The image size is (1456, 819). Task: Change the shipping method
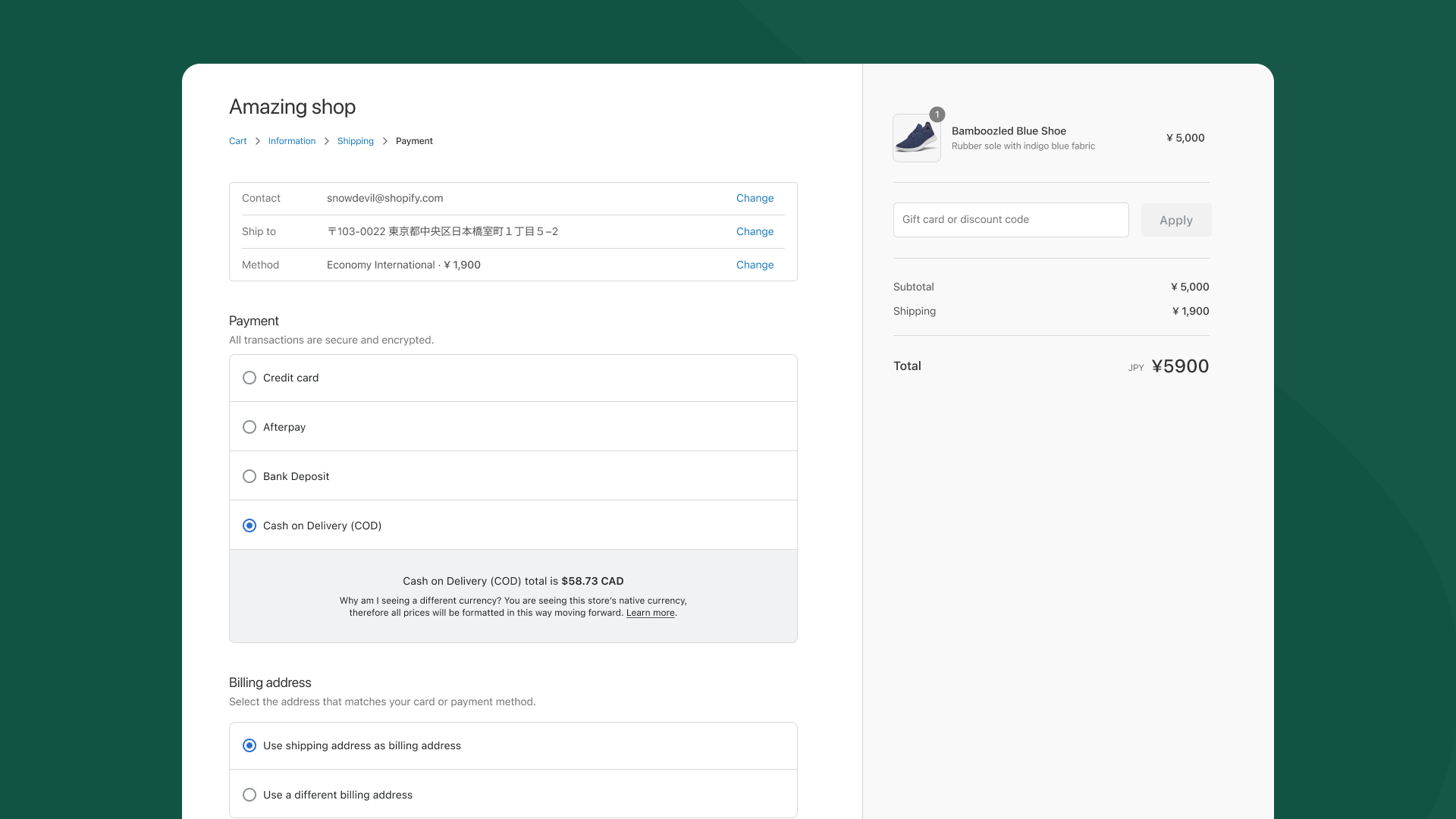pyautogui.click(x=755, y=265)
